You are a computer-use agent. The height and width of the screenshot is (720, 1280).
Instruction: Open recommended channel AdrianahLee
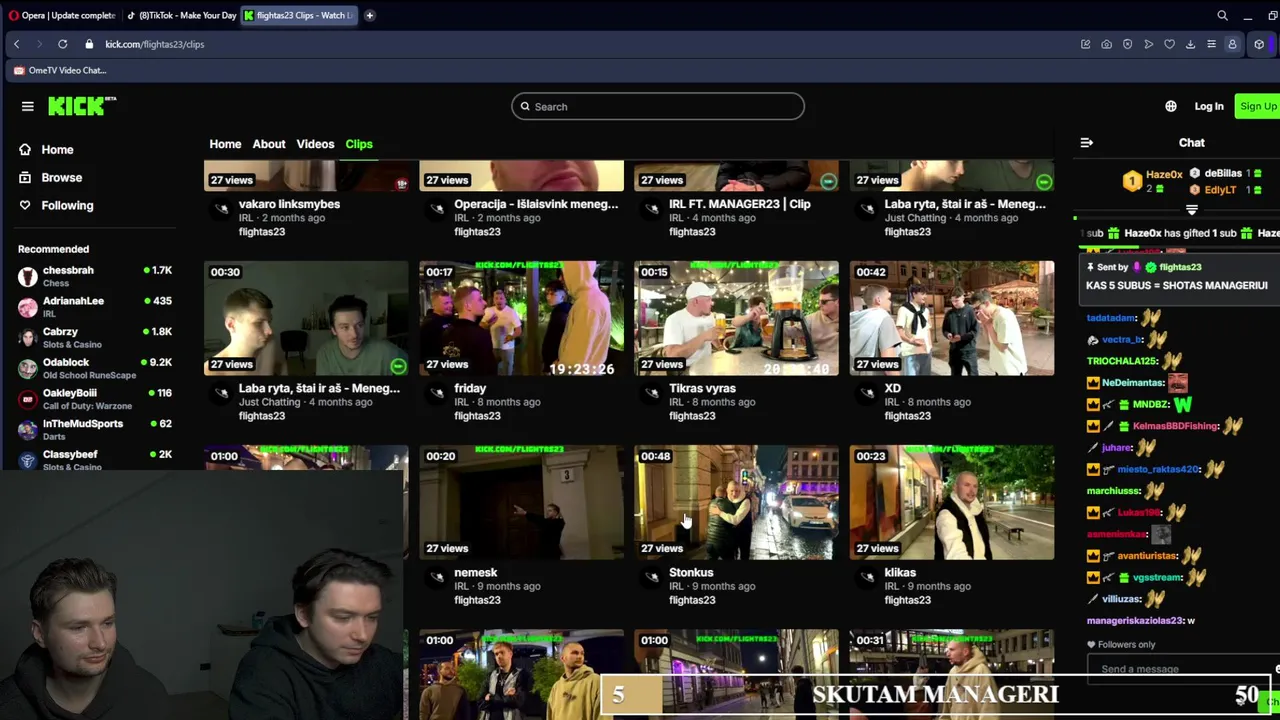95,306
